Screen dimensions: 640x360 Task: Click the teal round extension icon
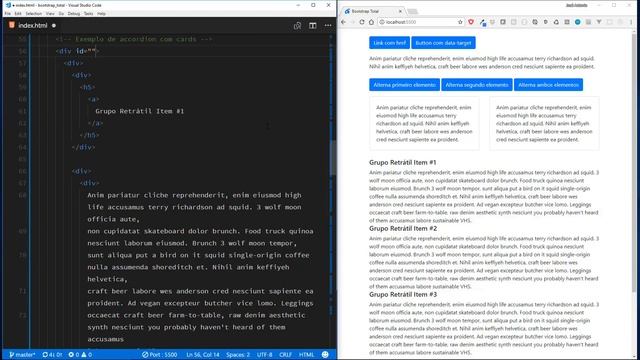tap(578, 22)
